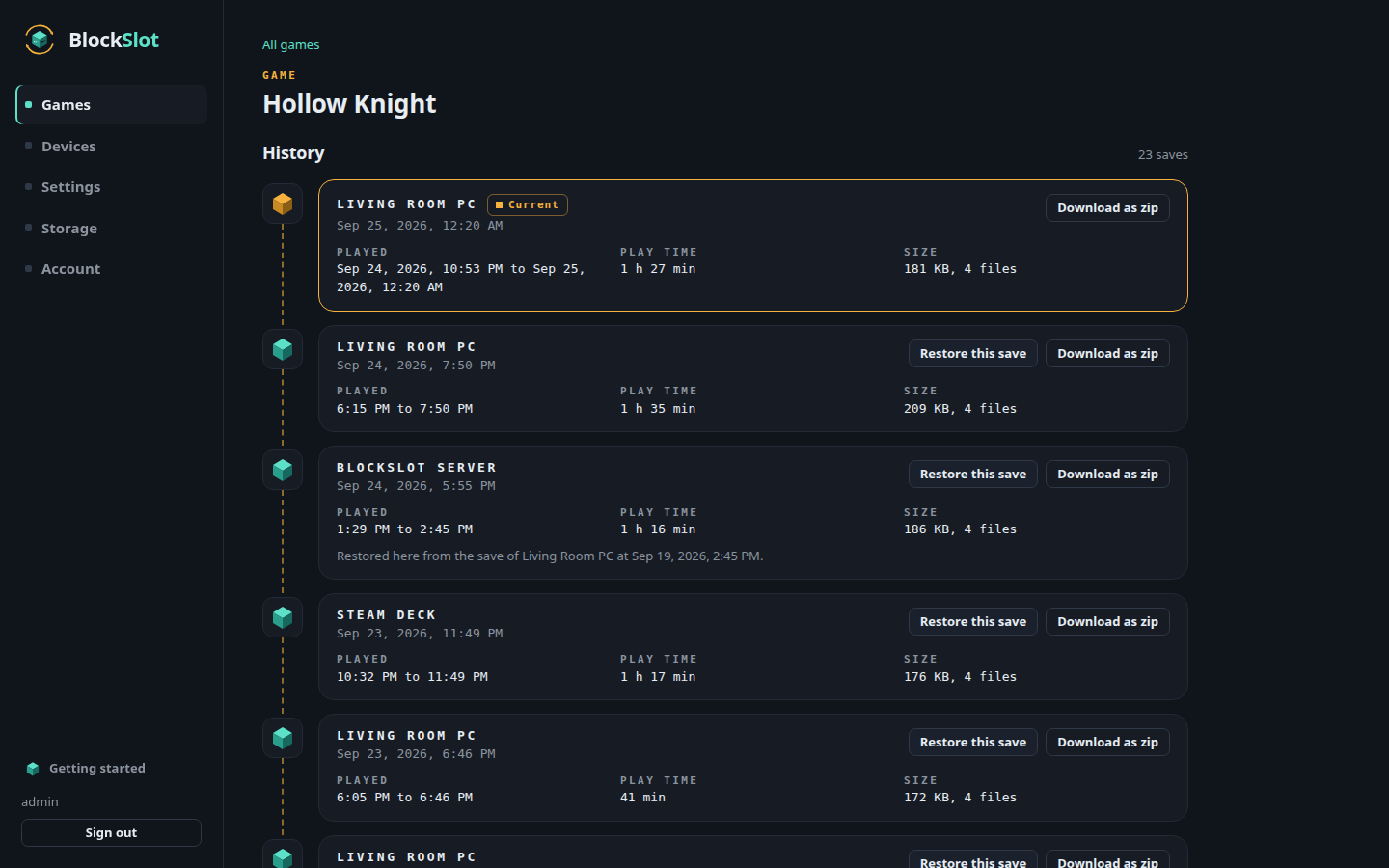This screenshot has height=868, width=1389.
Task: Click the 'Sep 24, 2026, 5:55 PM' timestamp
Action: 416,486
